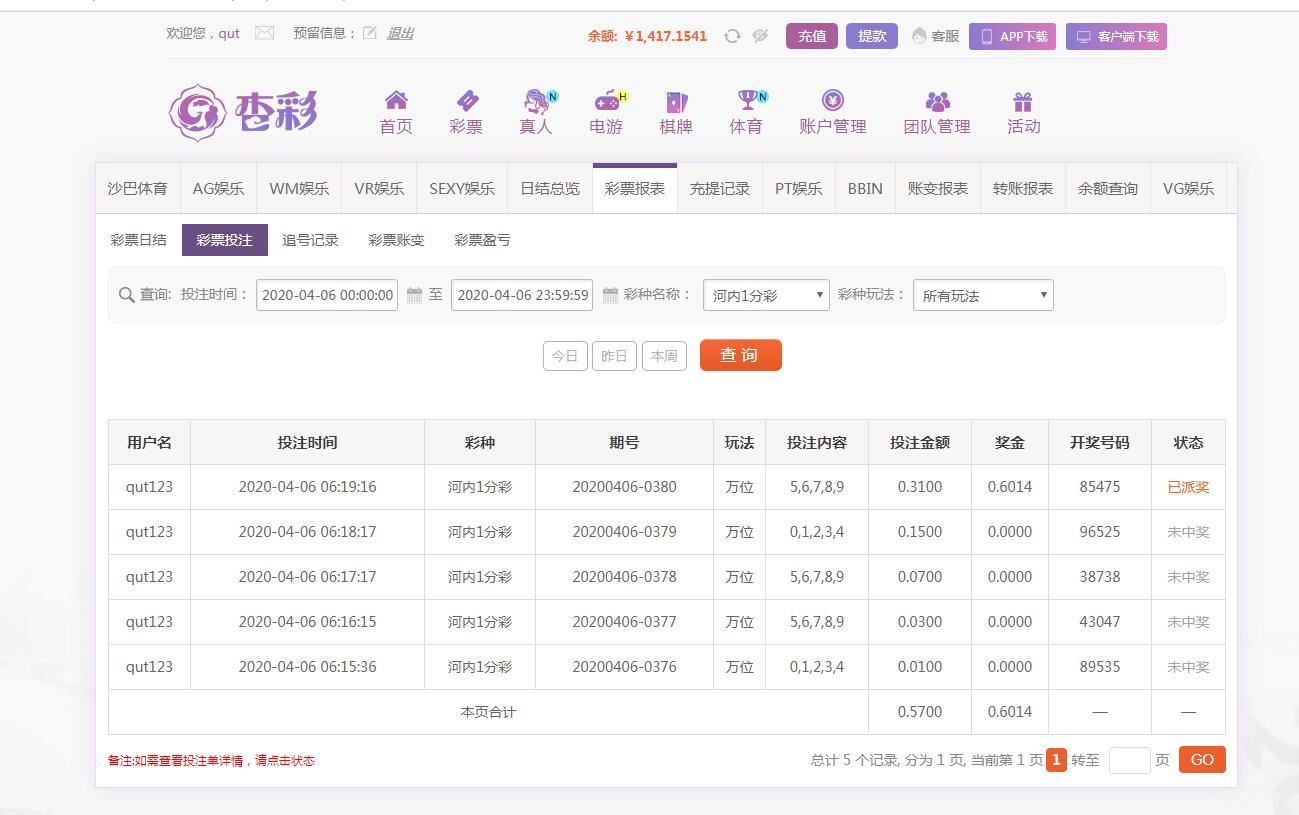The width and height of the screenshot is (1299, 815).
Task: Expand the 河内1分彩 lottery type dropdown
Action: tap(766, 295)
